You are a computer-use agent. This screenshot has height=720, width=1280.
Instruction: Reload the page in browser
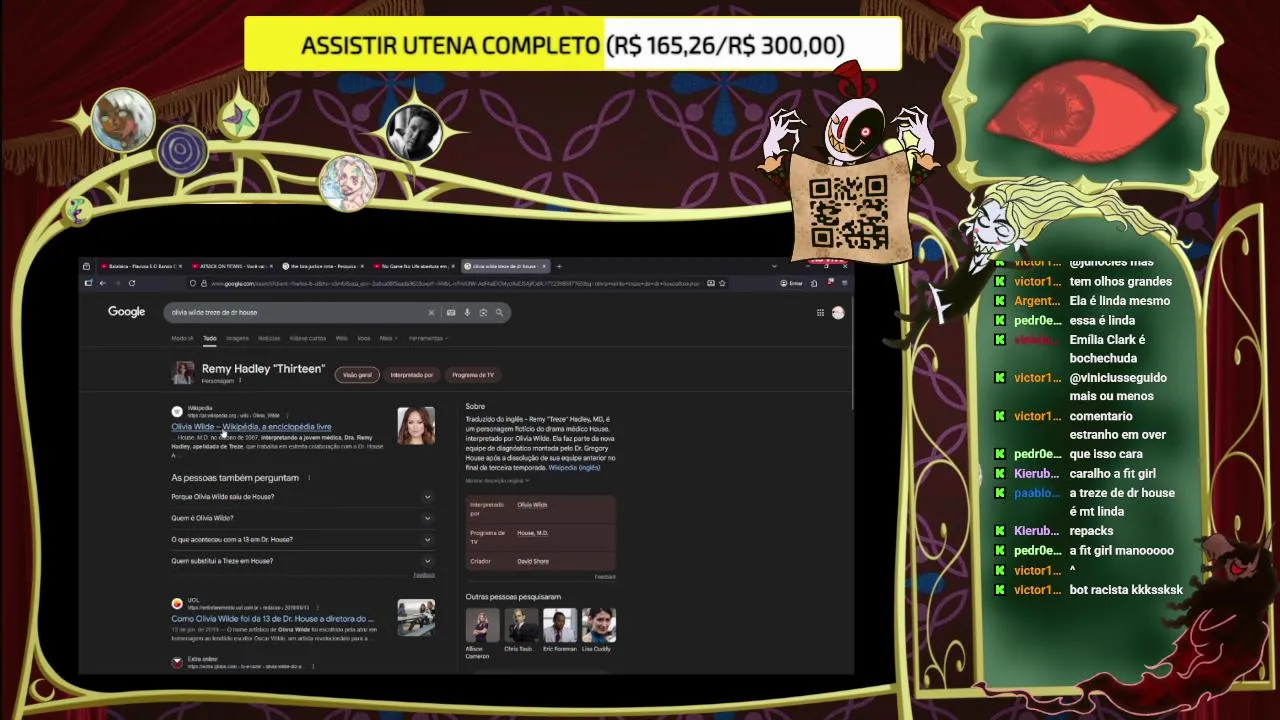[131, 283]
